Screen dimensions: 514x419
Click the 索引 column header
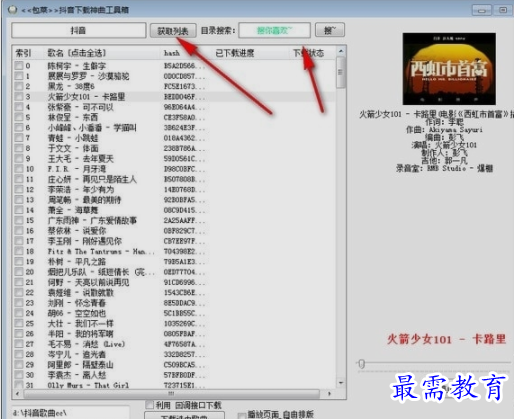pyautogui.click(x=23, y=53)
